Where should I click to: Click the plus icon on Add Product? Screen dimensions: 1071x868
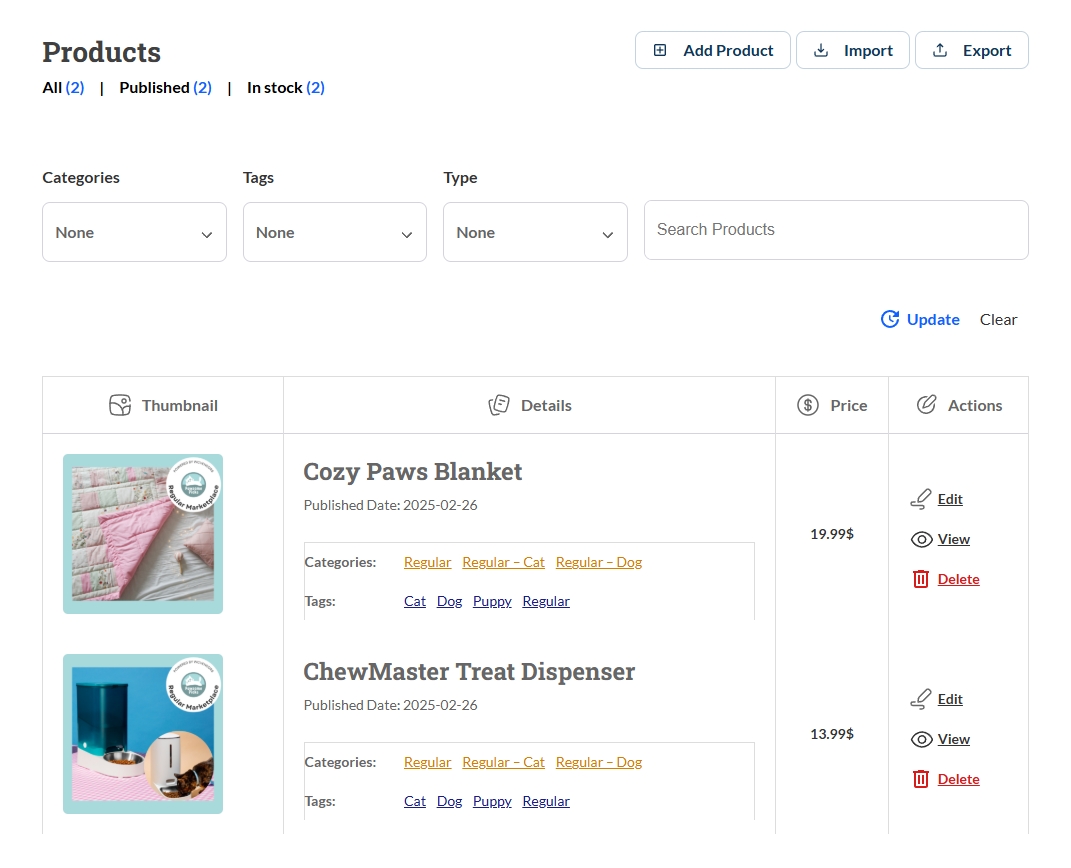(660, 50)
